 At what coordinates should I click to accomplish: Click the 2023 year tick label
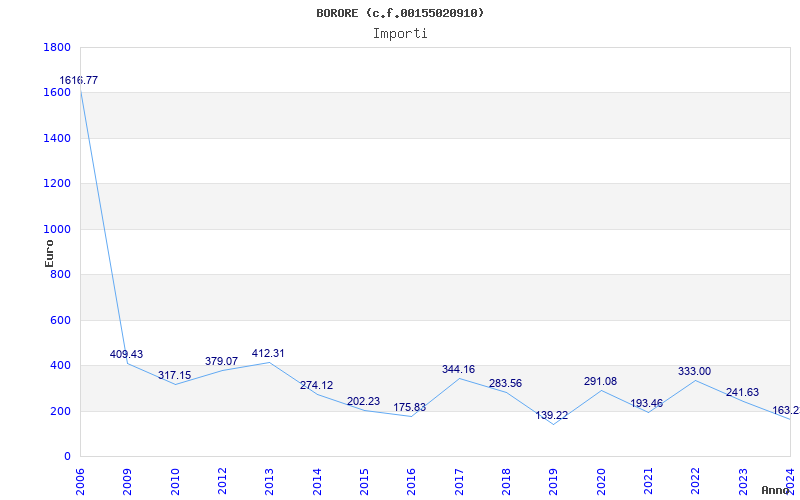743,482
